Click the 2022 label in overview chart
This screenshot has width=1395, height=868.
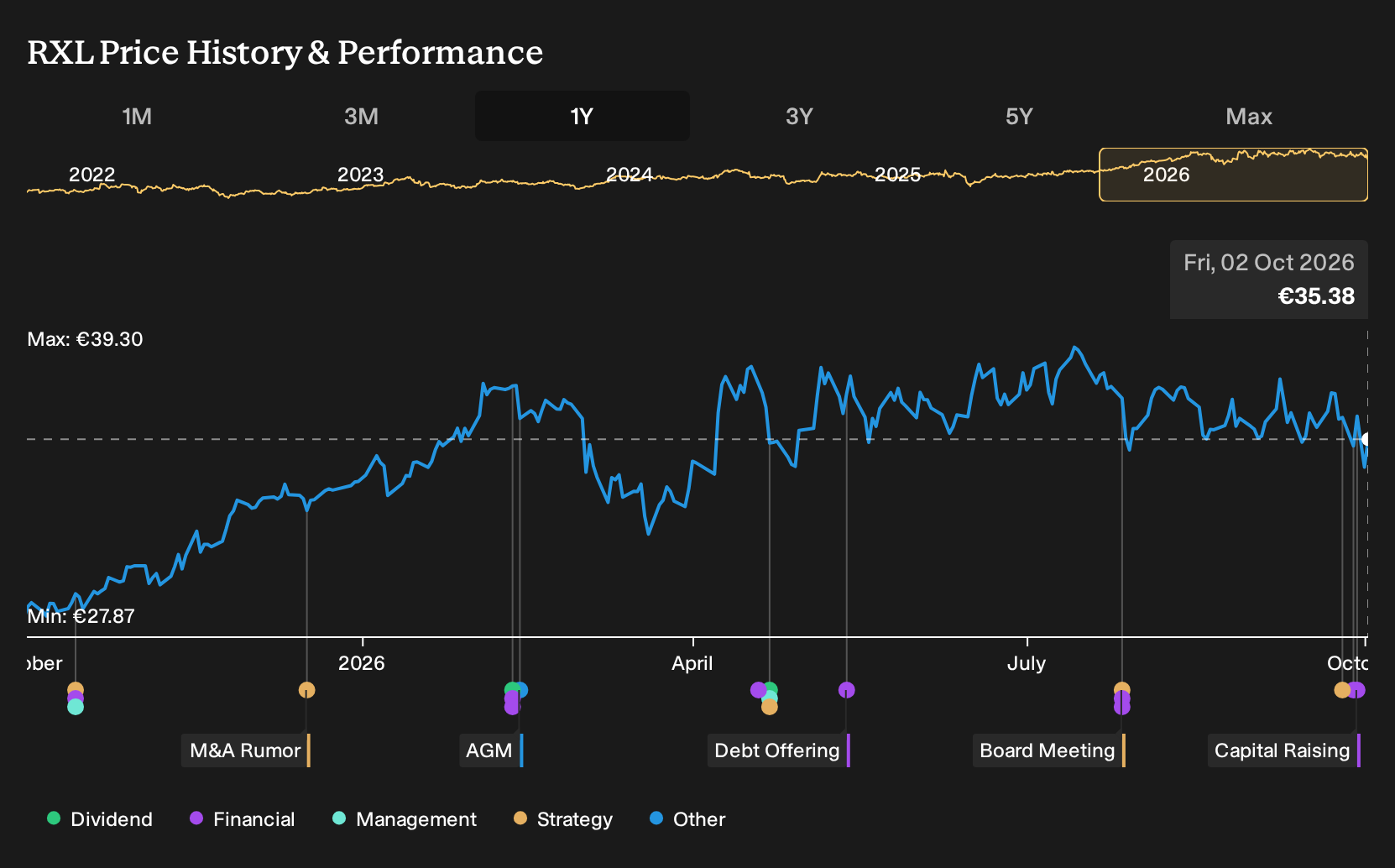pos(92,175)
